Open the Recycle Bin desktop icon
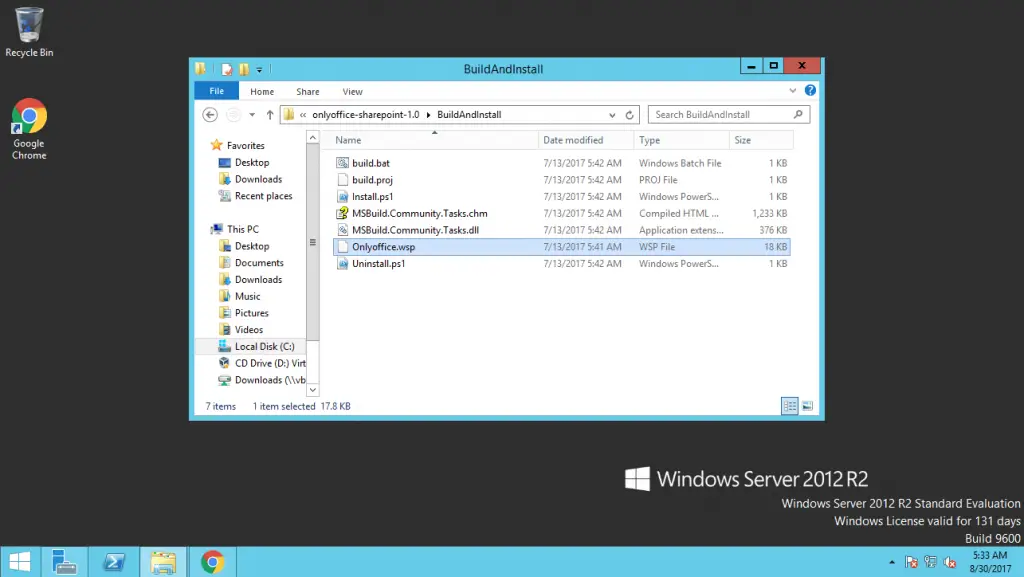Screen dimensions: 1024x577 (29, 33)
